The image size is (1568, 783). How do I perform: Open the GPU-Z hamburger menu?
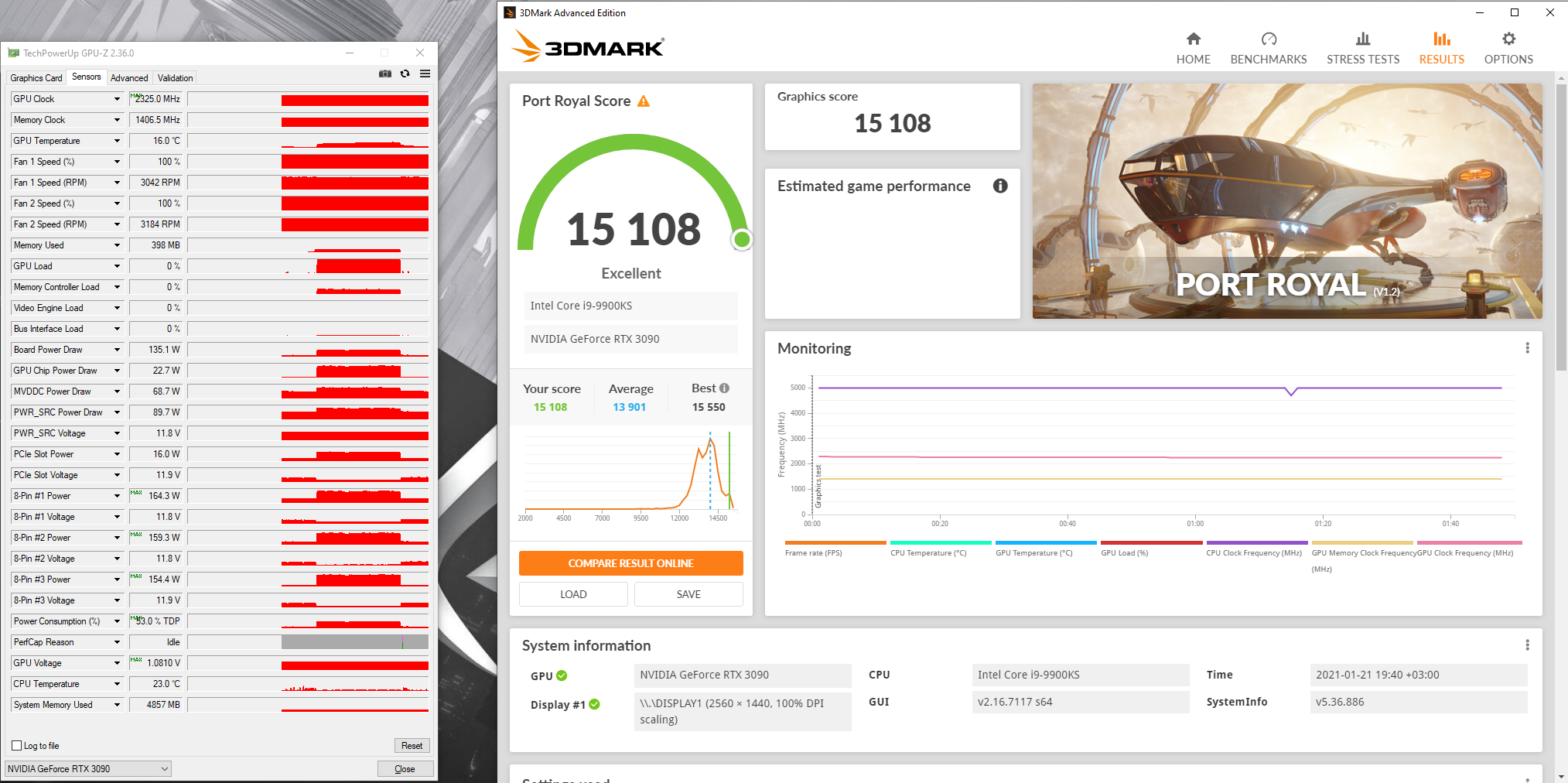coord(425,74)
